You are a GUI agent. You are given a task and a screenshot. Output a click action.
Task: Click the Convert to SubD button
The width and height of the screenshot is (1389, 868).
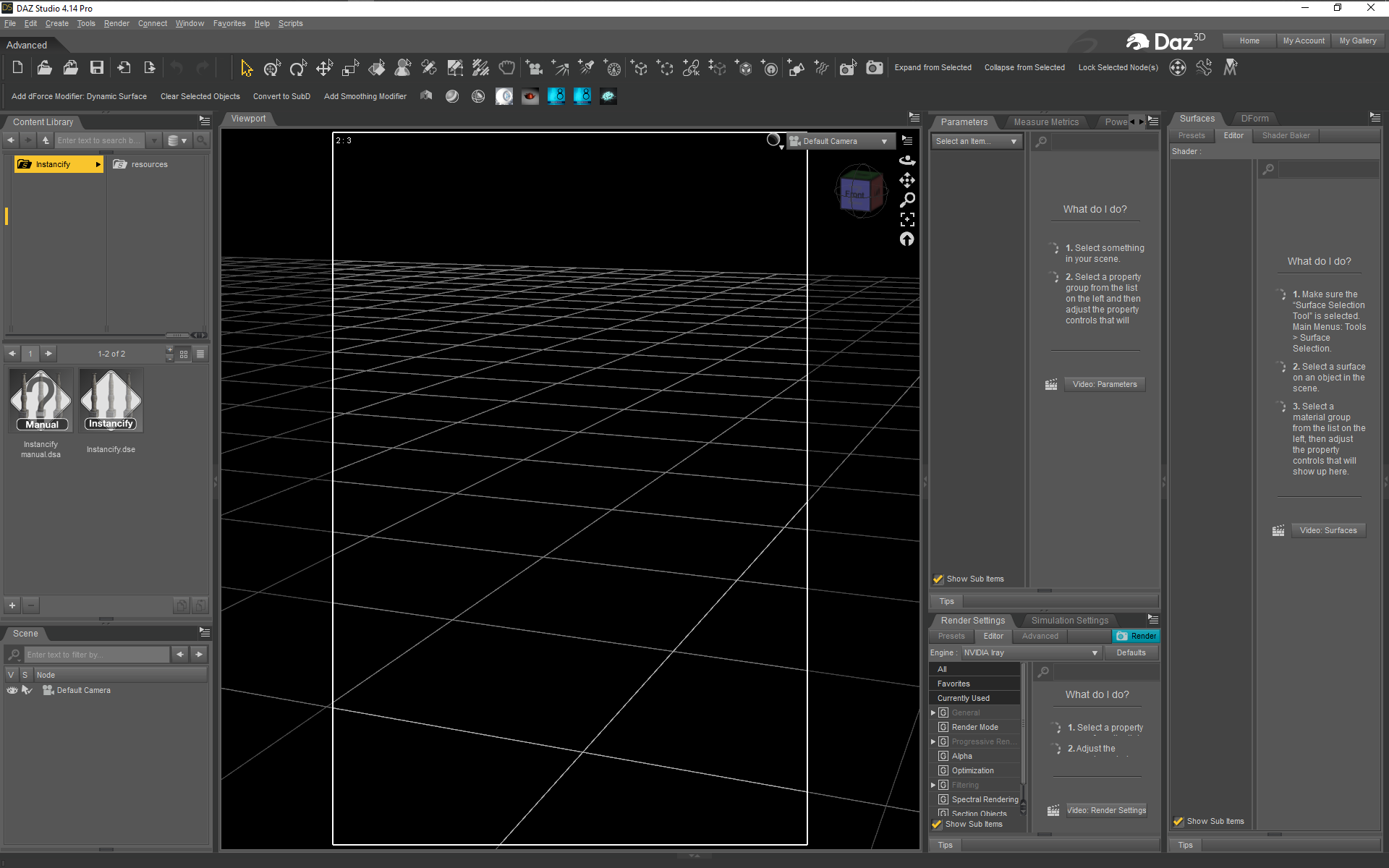281,97
